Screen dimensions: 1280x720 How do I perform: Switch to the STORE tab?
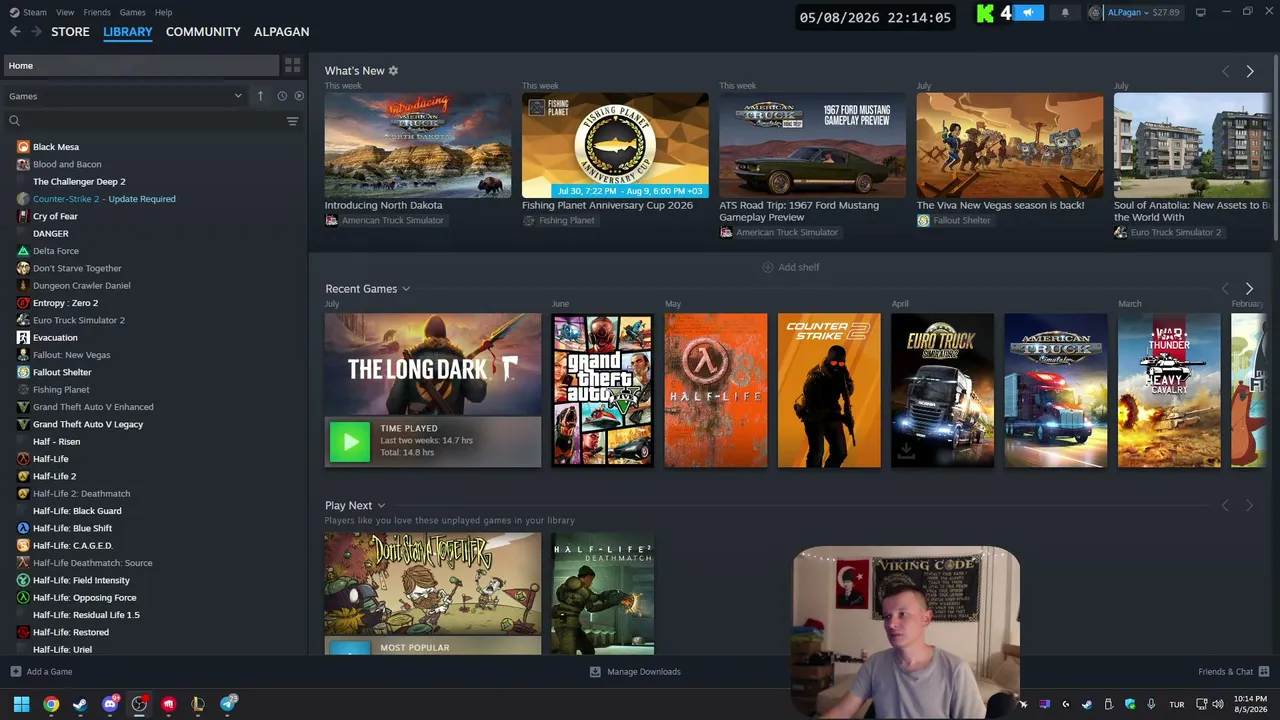pyautogui.click(x=70, y=32)
